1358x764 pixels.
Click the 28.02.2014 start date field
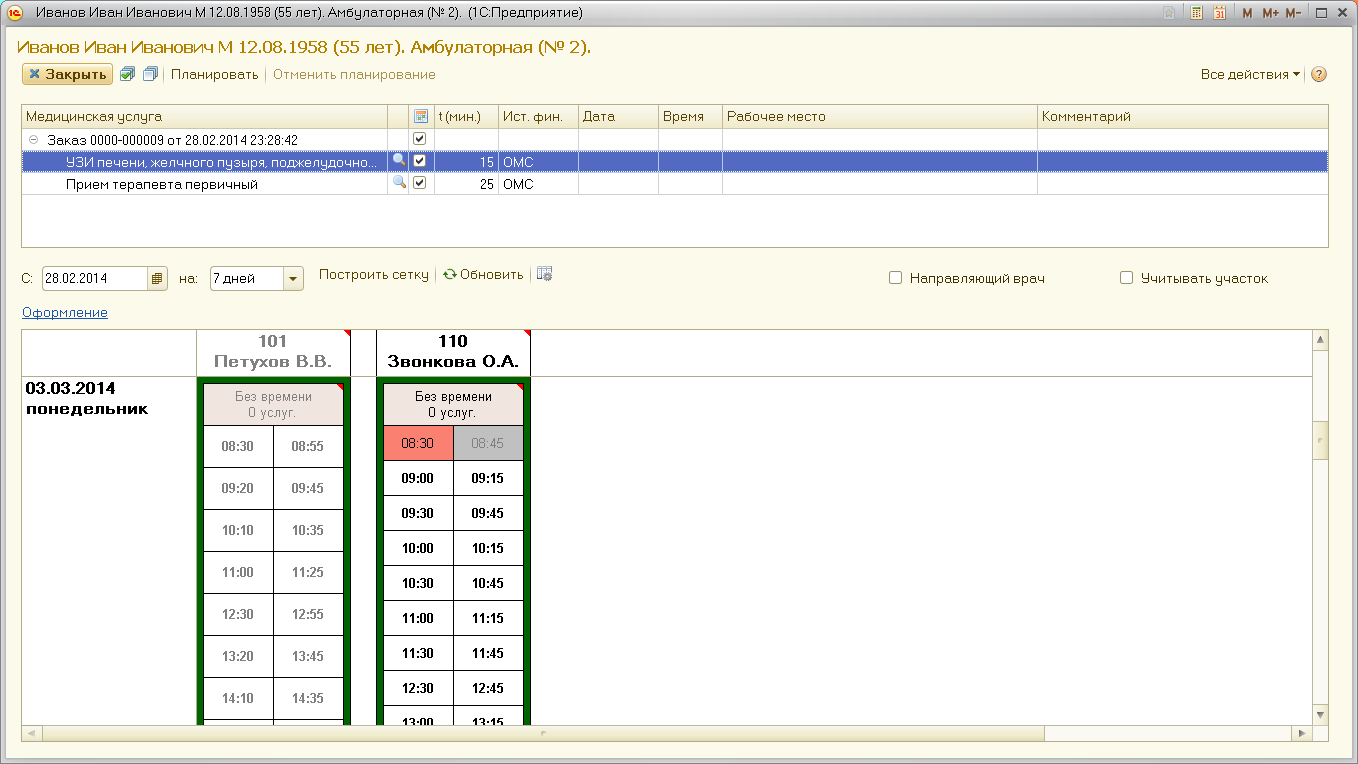(x=96, y=279)
